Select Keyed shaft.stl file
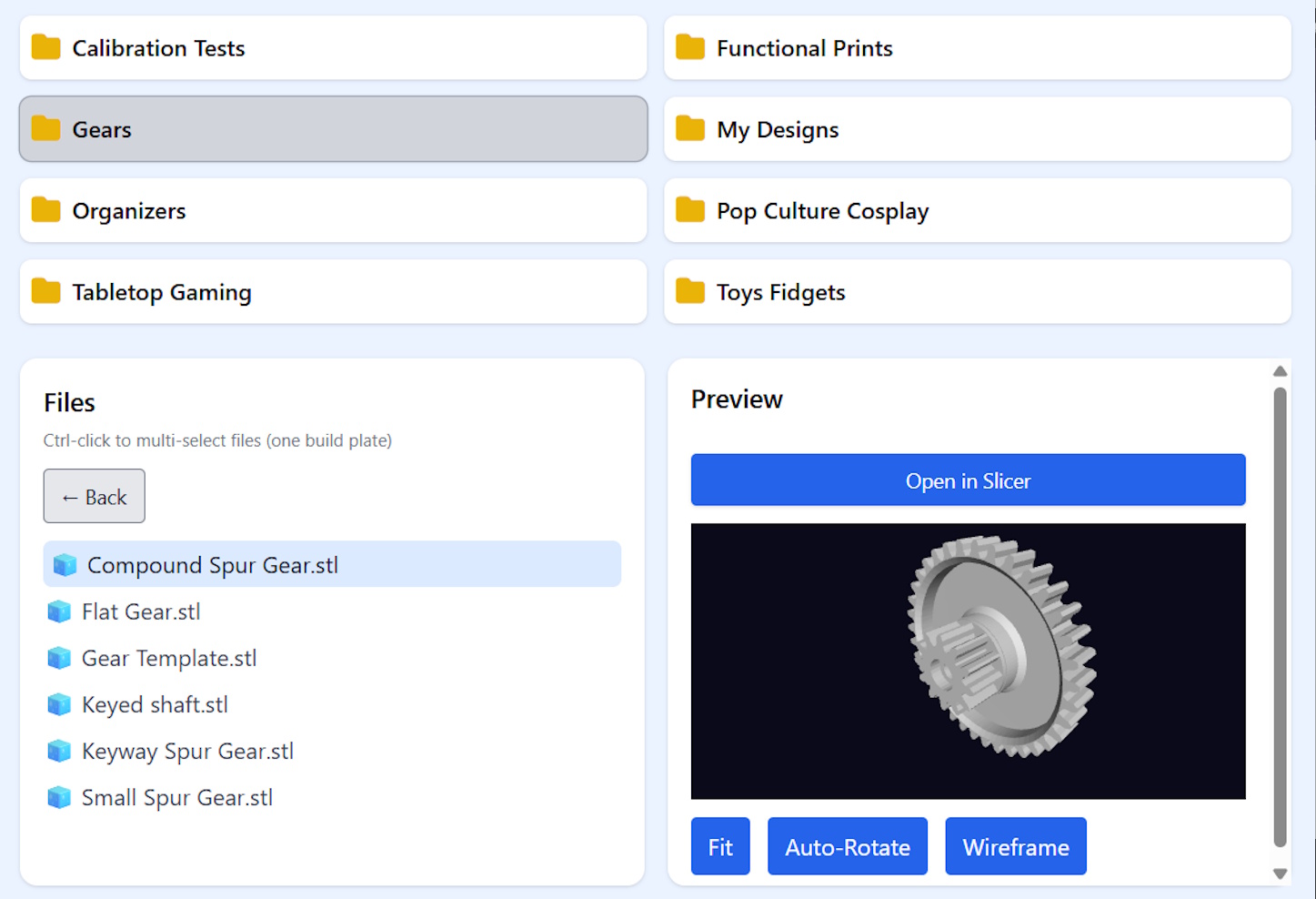This screenshot has height=899, width=1316. click(332, 704)
